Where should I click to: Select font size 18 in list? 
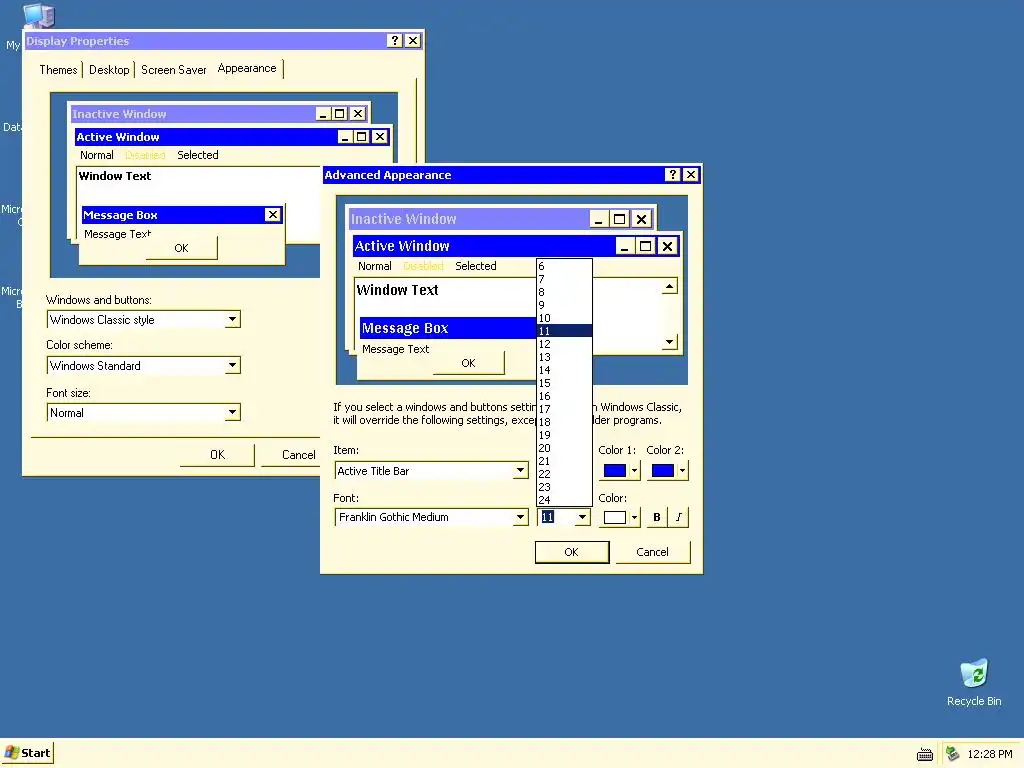pyautogui.click(x=564, y=422)
